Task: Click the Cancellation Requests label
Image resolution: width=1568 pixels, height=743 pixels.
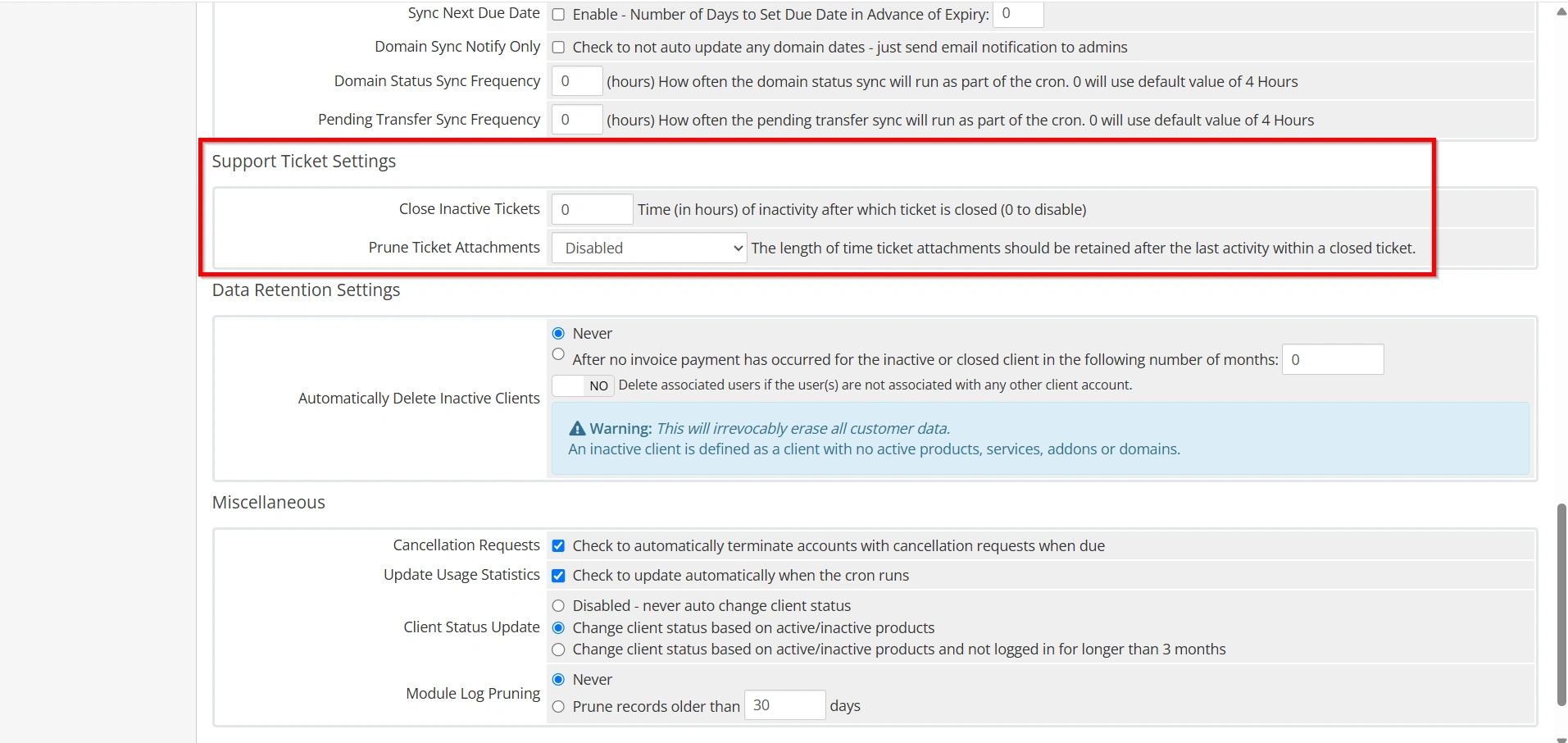Action: pyautogui.click(x=466, y=545)
